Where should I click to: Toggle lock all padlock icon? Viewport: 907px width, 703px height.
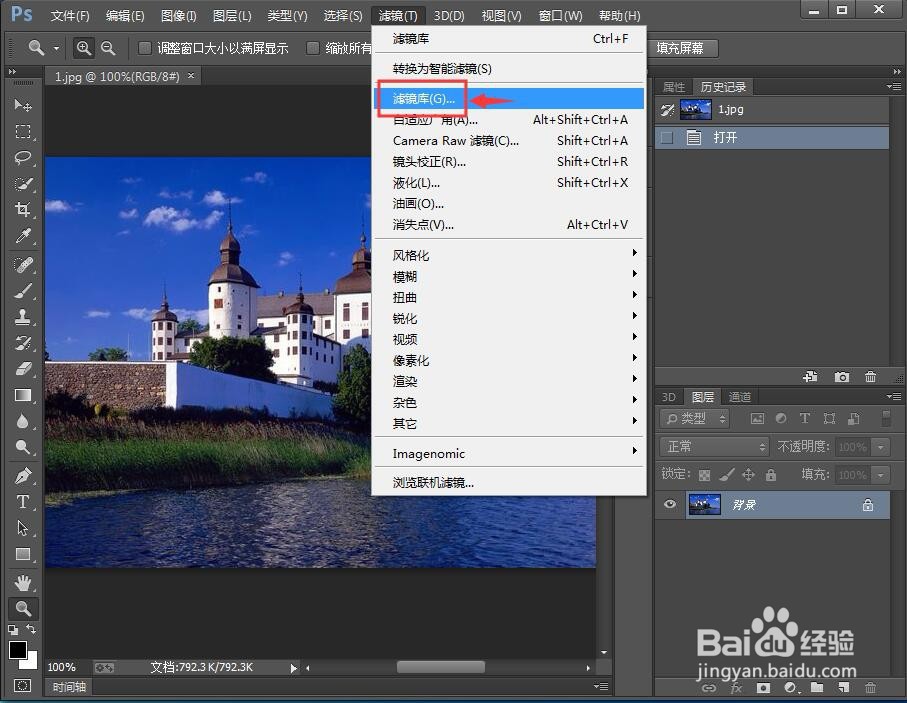tap(770, 475)
